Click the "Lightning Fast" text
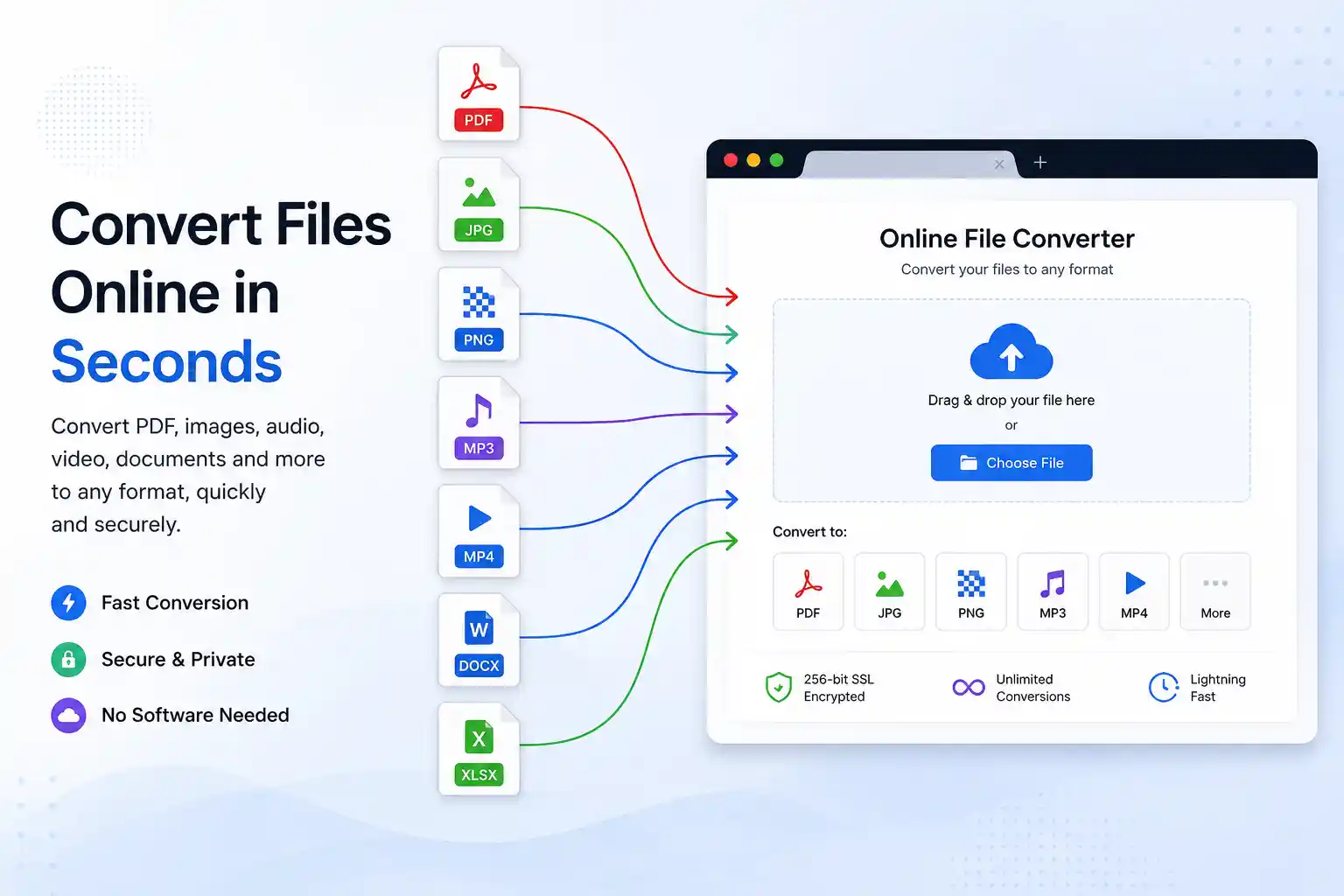Image resolution: width=1344 pixels, height=896 pixels. 1218,688
